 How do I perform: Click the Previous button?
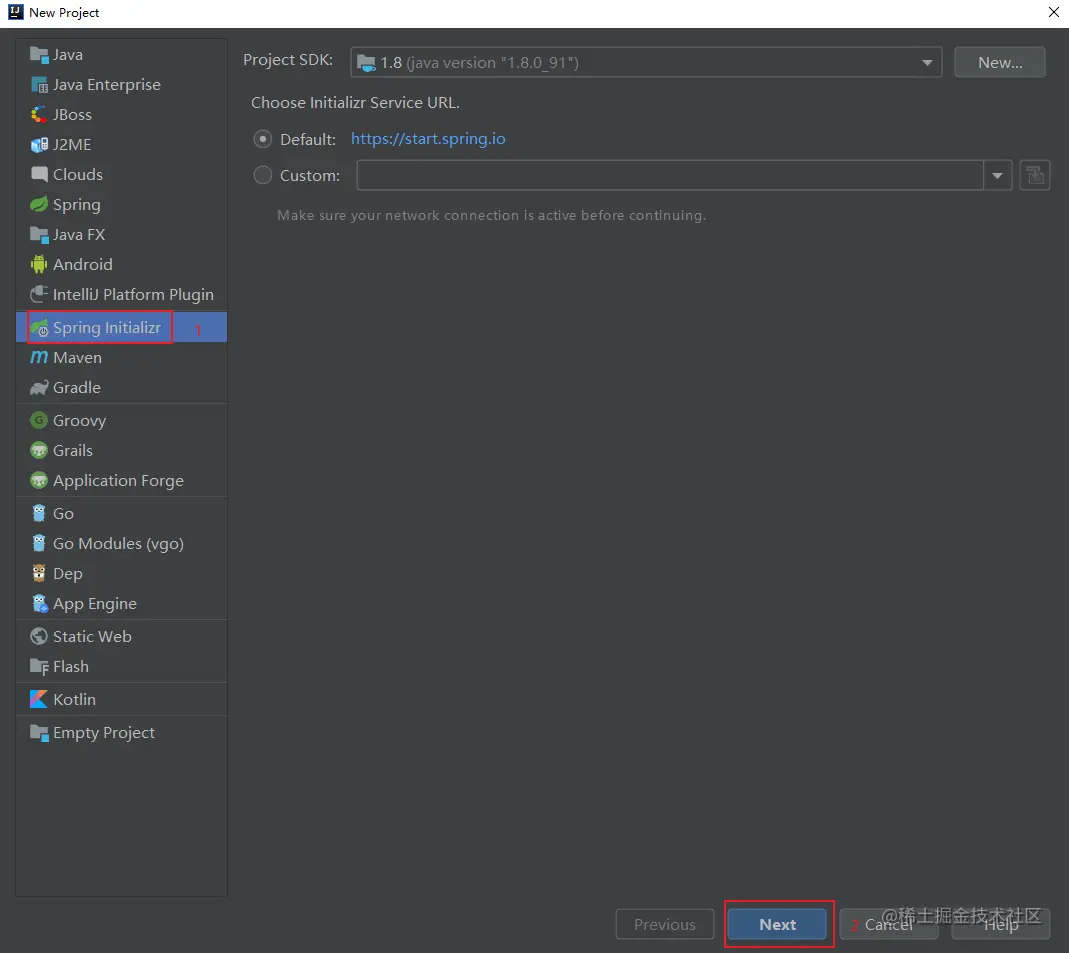(x=665, y=924)
